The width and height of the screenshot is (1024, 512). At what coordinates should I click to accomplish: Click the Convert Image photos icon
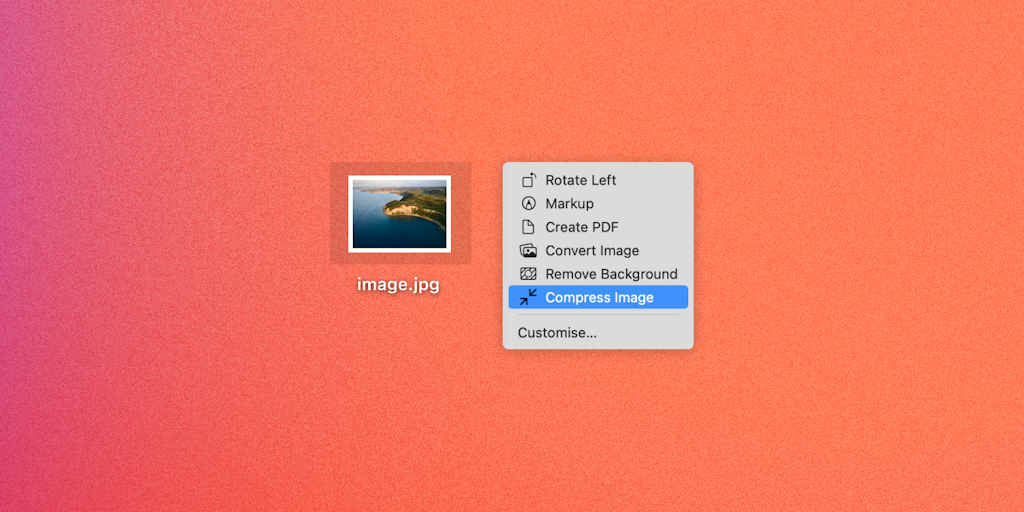[x=528, y=251]
